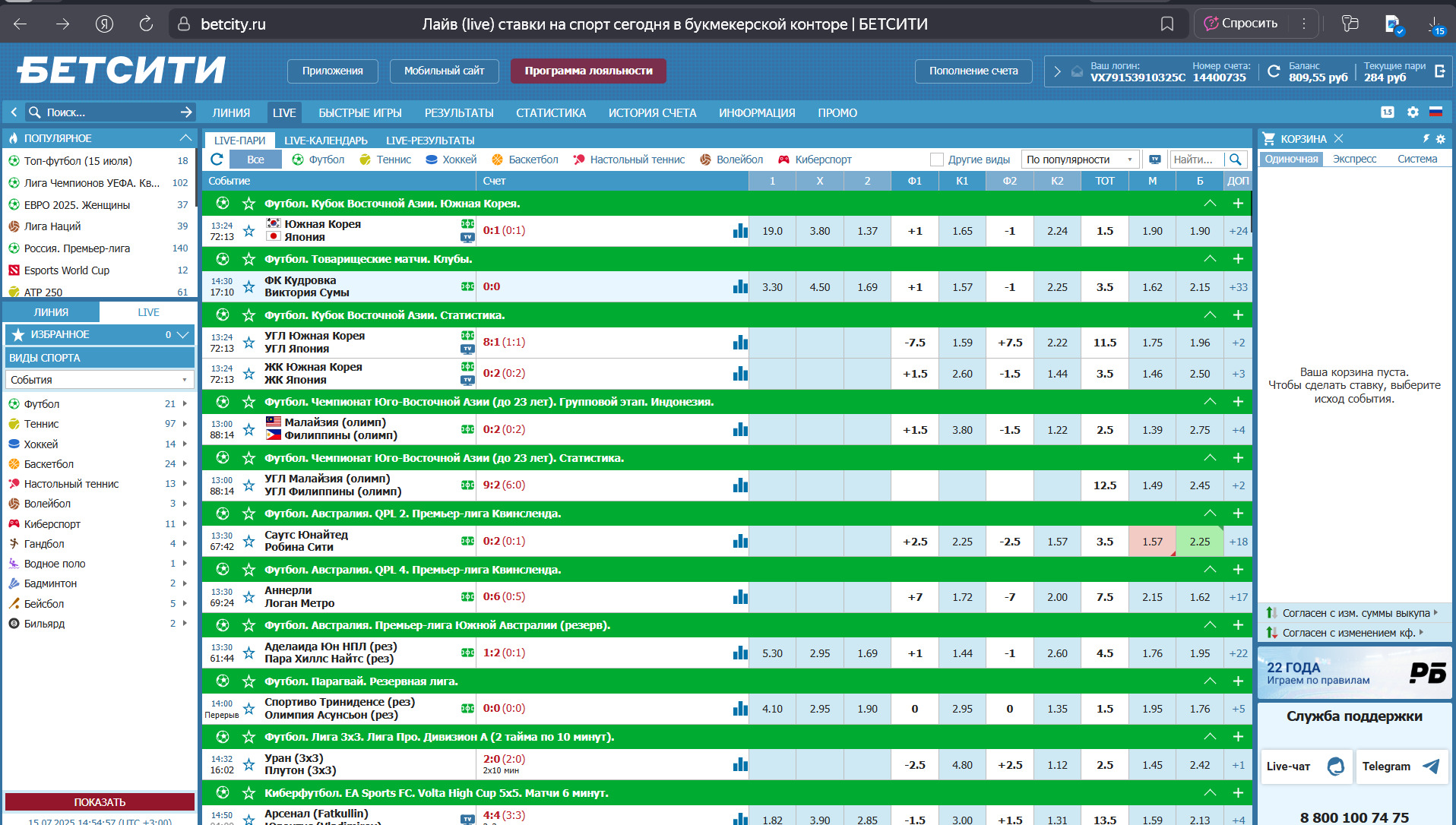Image resolution: width=1456 pixels, height=825 pixels.
Task: Click the Пополнение счета button
Action: (973, 71)
